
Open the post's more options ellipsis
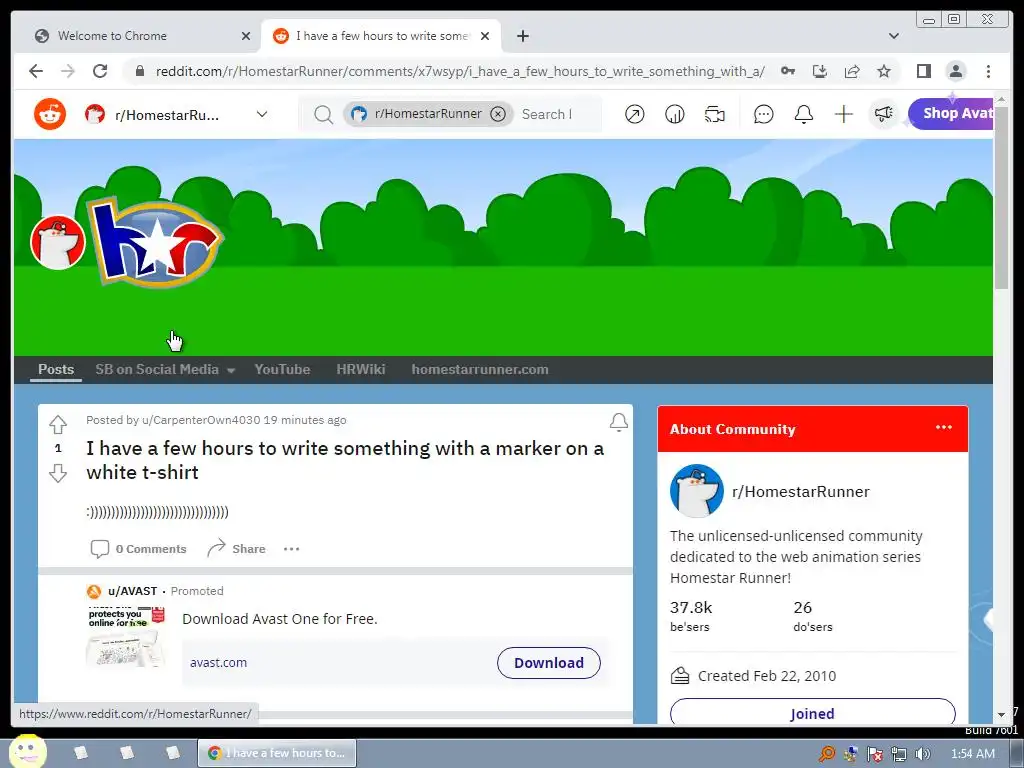(x=291, y=549)
